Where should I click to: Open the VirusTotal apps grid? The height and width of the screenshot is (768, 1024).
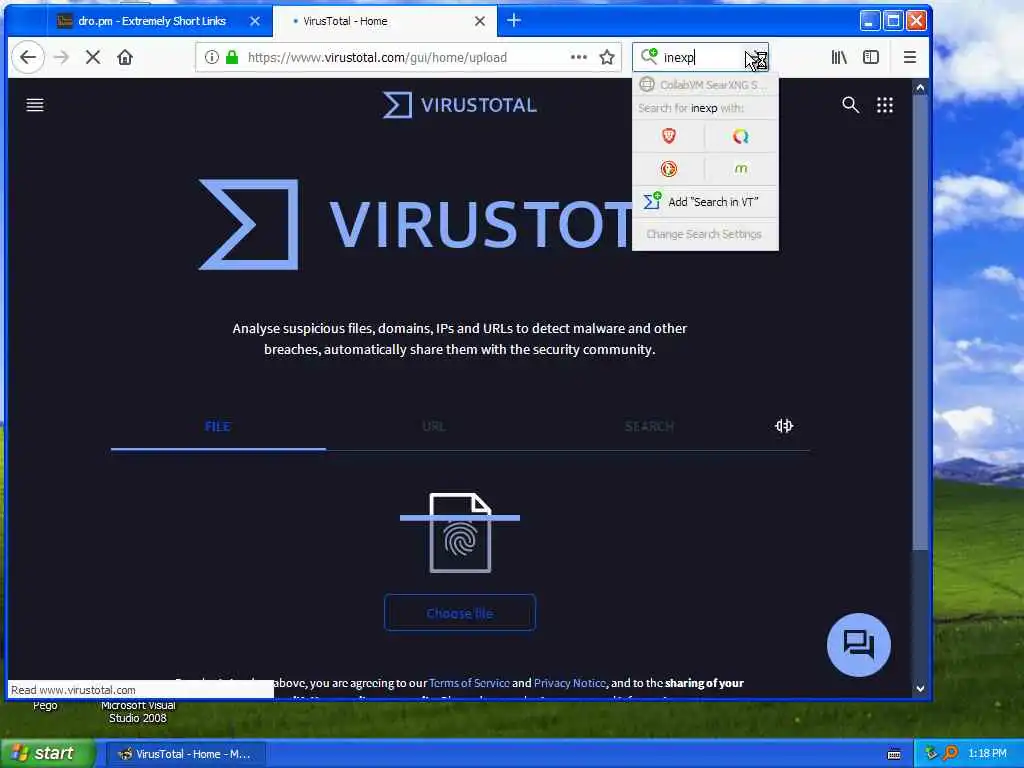click(x=885, y=104)
